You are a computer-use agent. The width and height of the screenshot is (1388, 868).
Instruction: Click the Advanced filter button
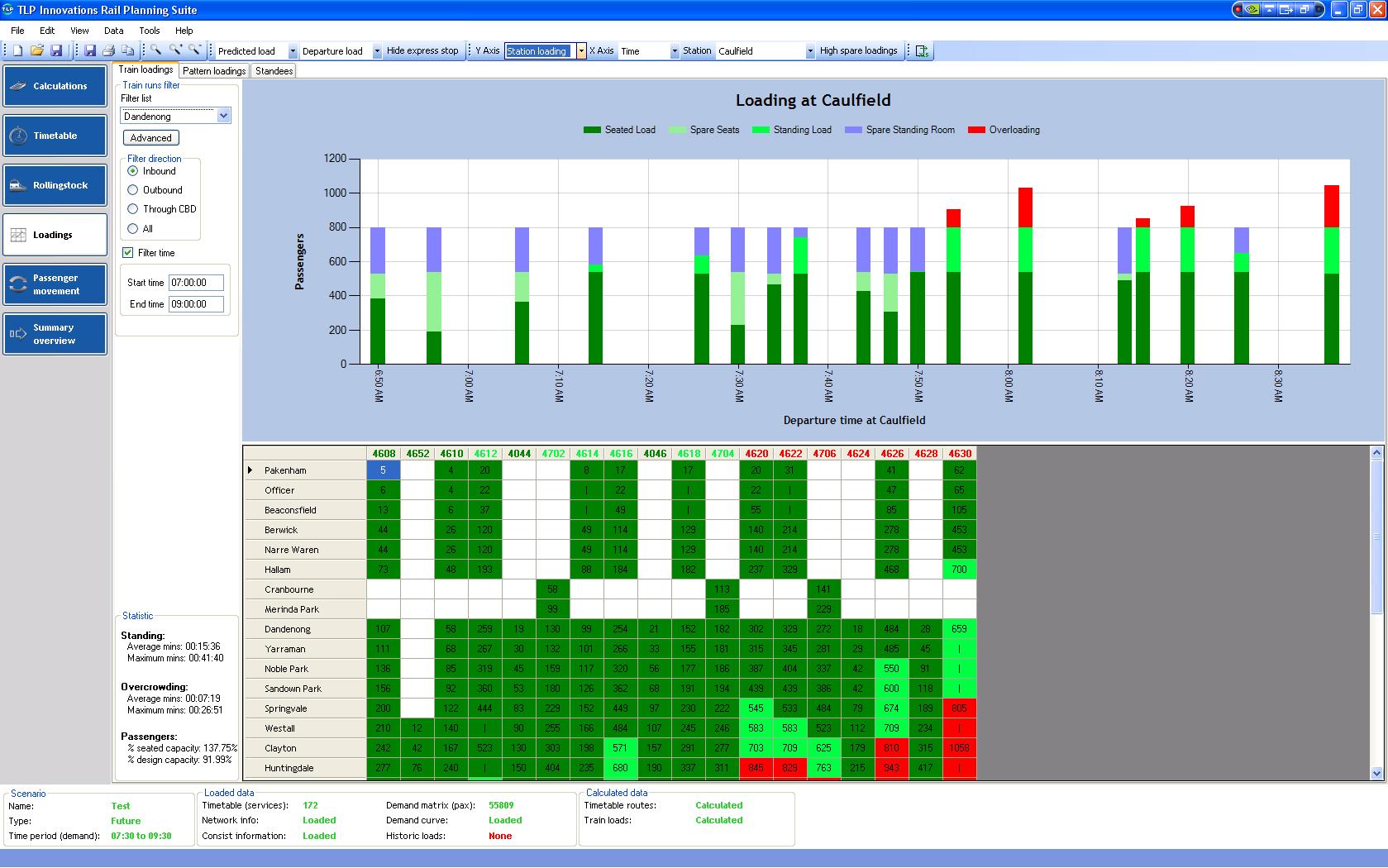pos(150,138)
